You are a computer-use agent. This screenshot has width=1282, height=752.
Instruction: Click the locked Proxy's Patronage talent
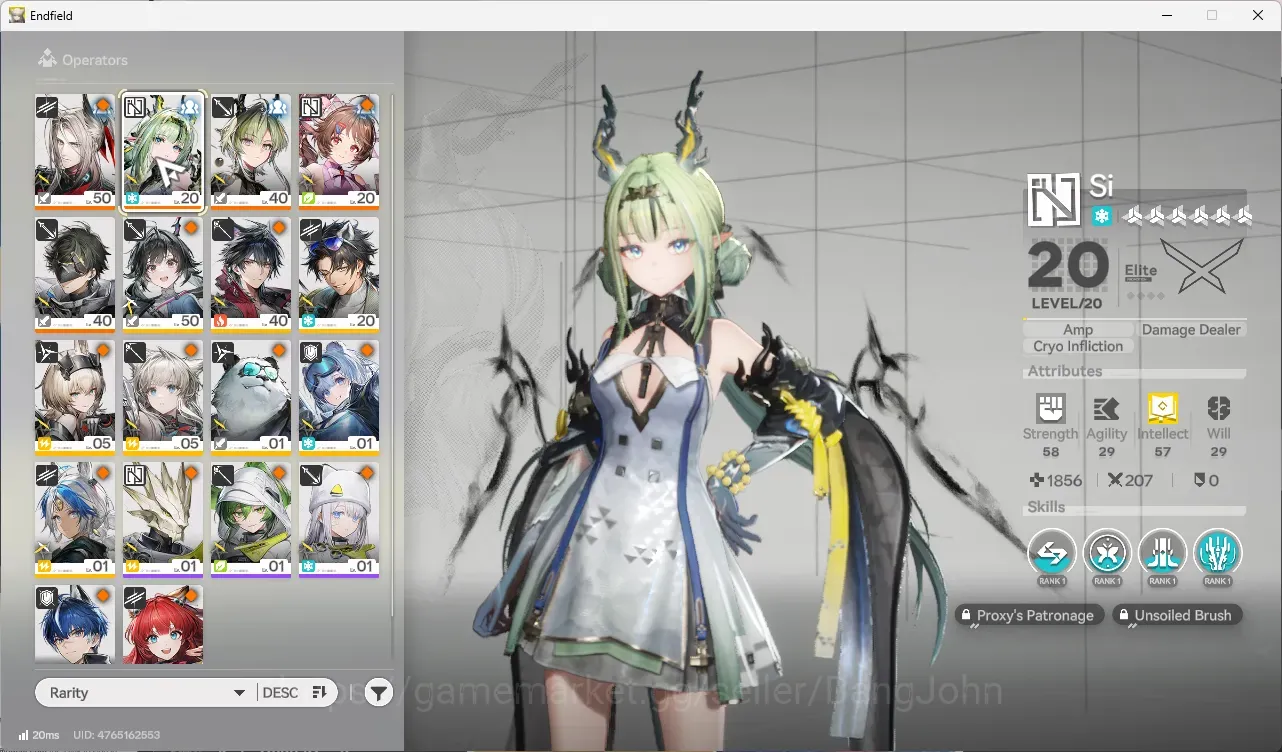point(1029,615)
